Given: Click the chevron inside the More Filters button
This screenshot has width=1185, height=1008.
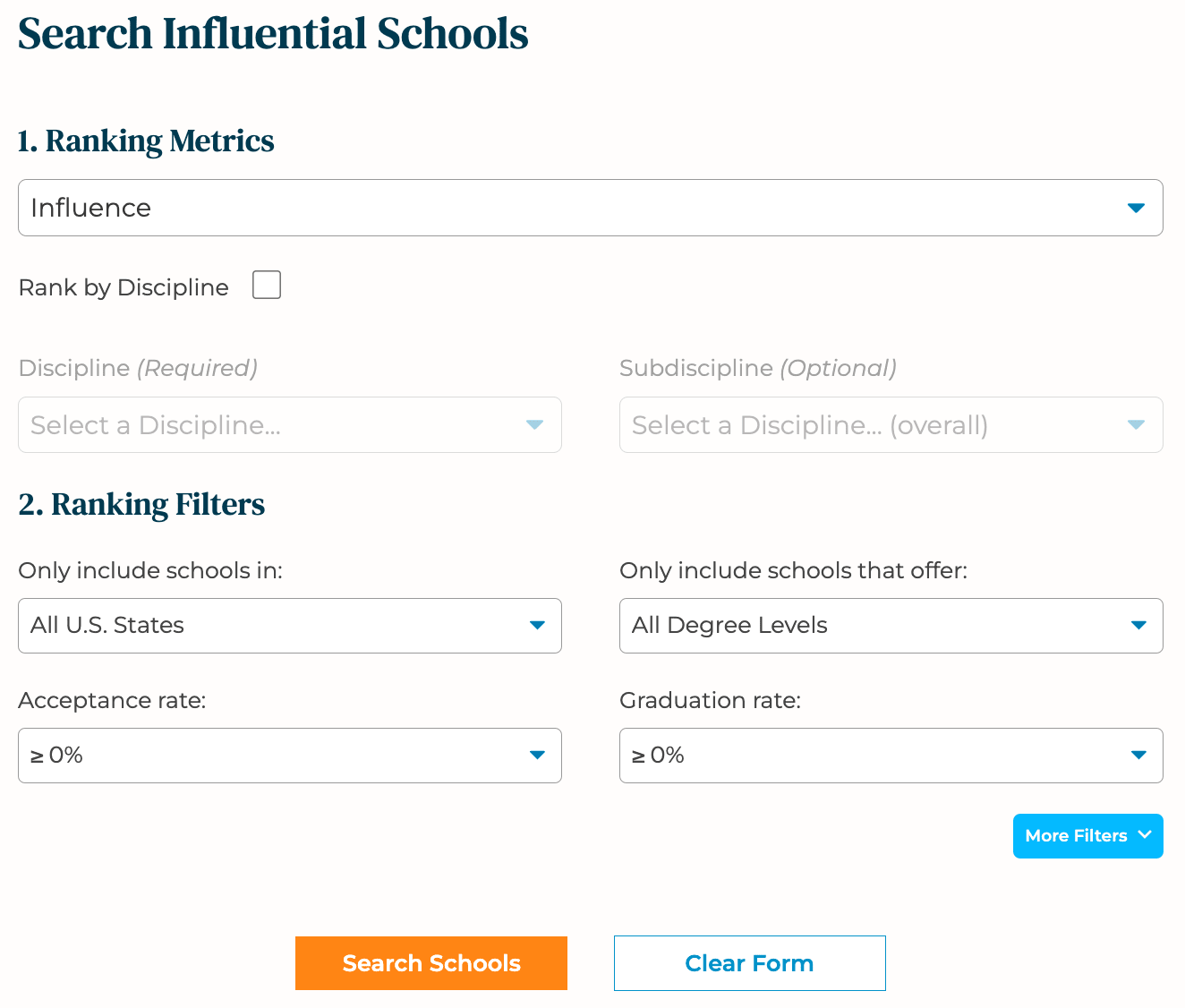Looking at the screenshot, I should [x=1145, y=835].
